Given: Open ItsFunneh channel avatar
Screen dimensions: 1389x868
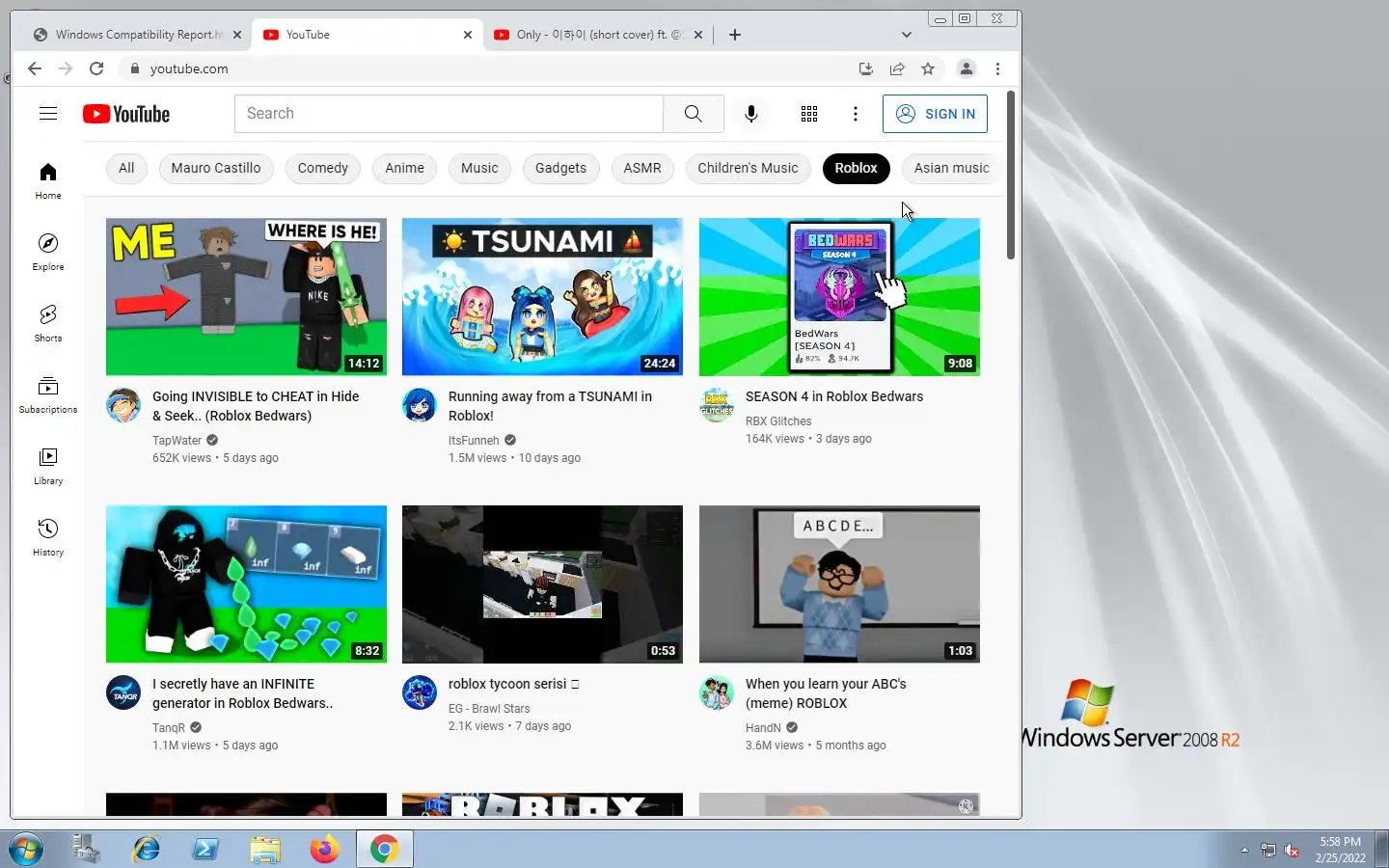Looking at the screenshot, I should click(420, 405).
